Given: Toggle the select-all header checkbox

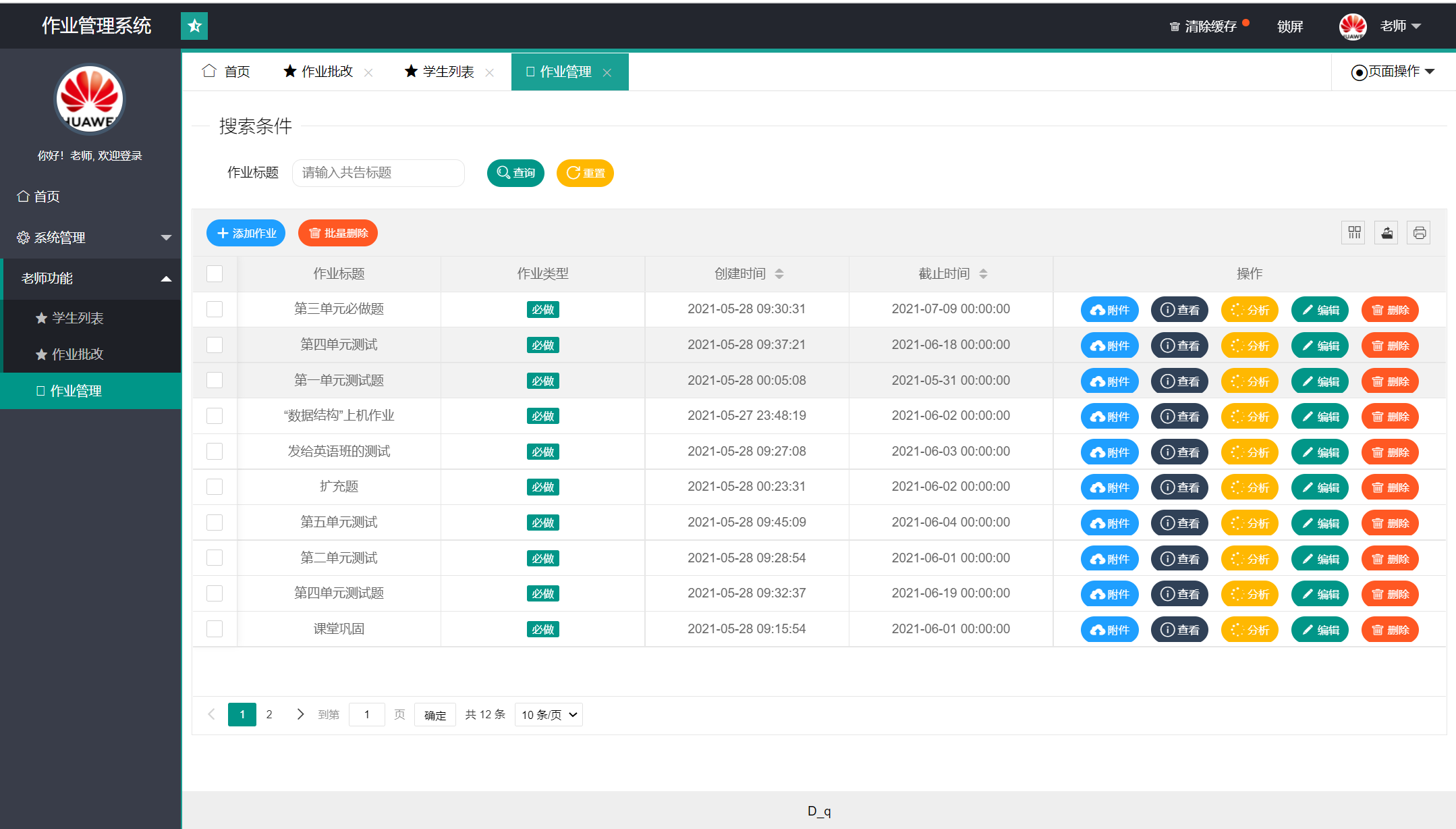Looking at the screenshot, I should [215, 273].
